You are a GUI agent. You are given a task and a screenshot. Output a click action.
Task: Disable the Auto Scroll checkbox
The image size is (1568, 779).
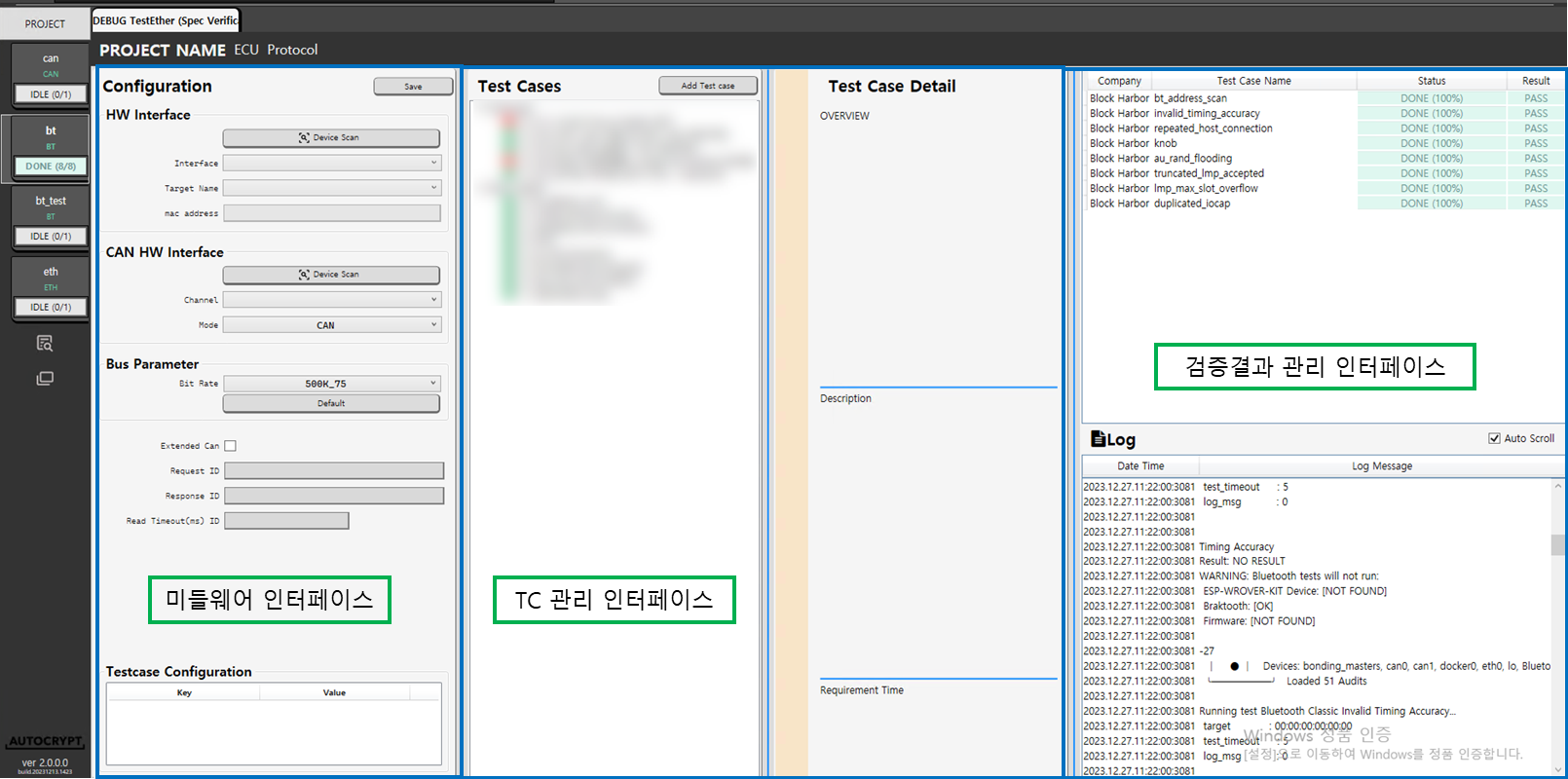point(1494,438)
